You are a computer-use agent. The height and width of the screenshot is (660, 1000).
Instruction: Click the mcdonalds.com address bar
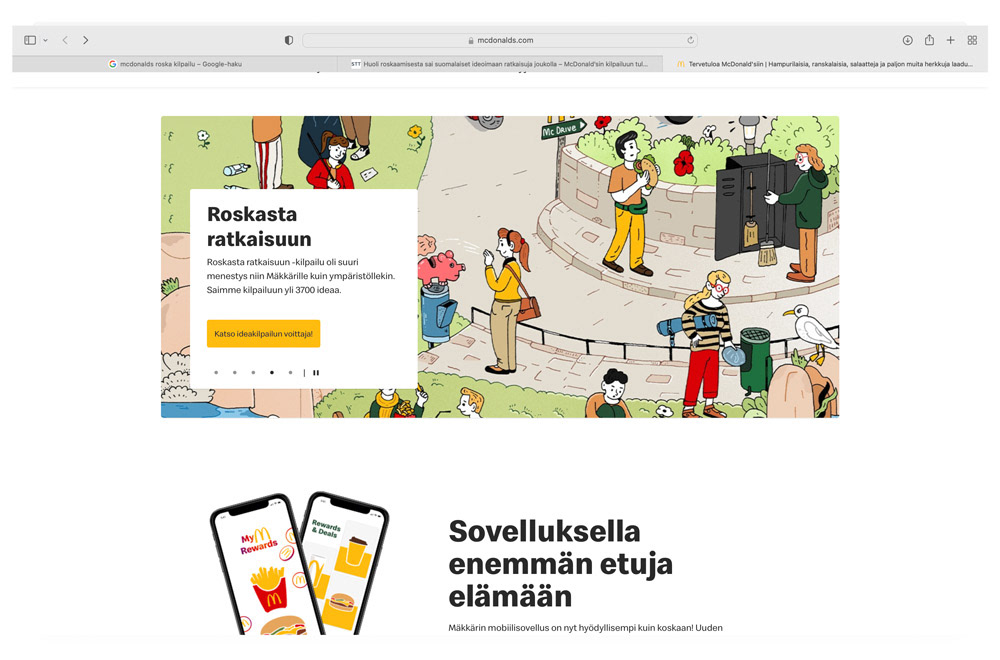(x=500, y=40)
